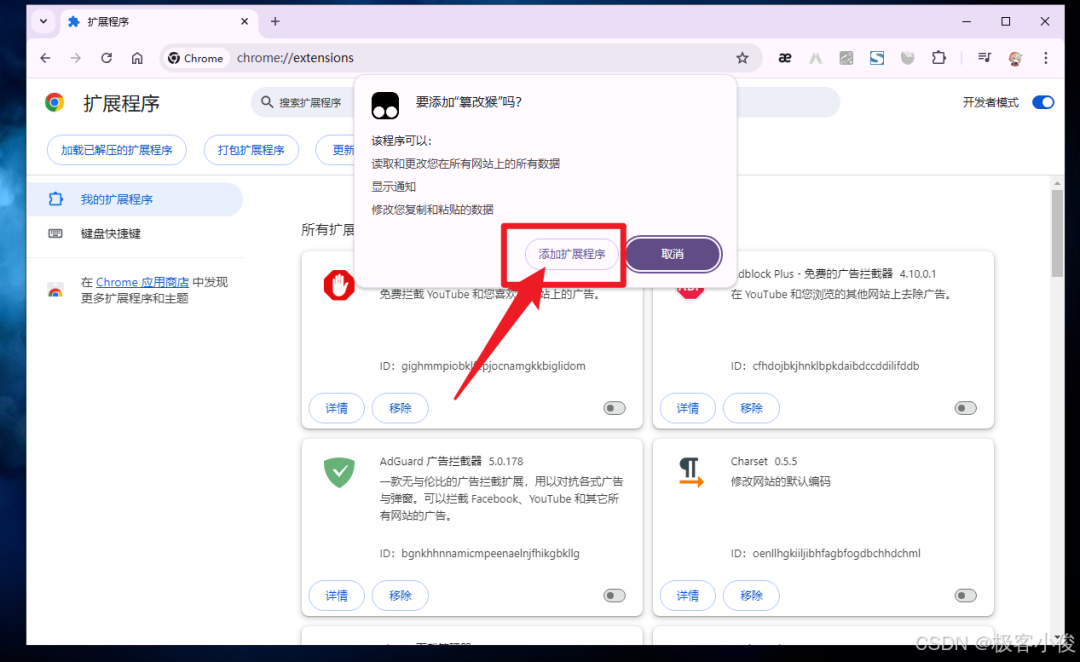Close the 扩展程序 tab

[x=245, y=21]
